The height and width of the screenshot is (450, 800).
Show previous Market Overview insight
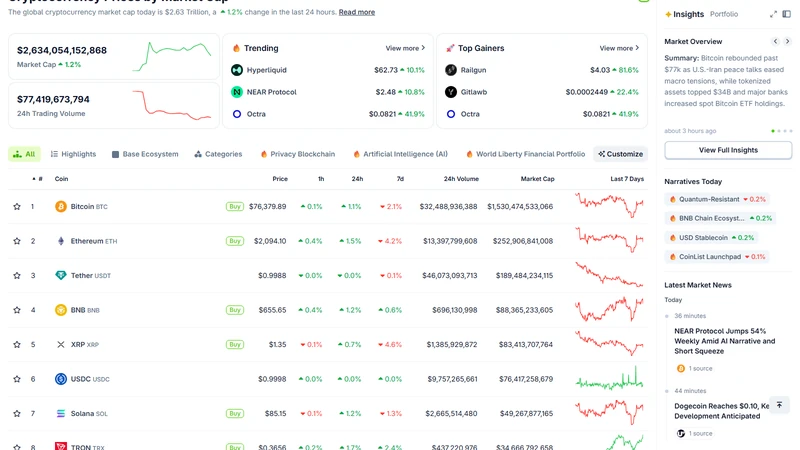pos(776,41)
